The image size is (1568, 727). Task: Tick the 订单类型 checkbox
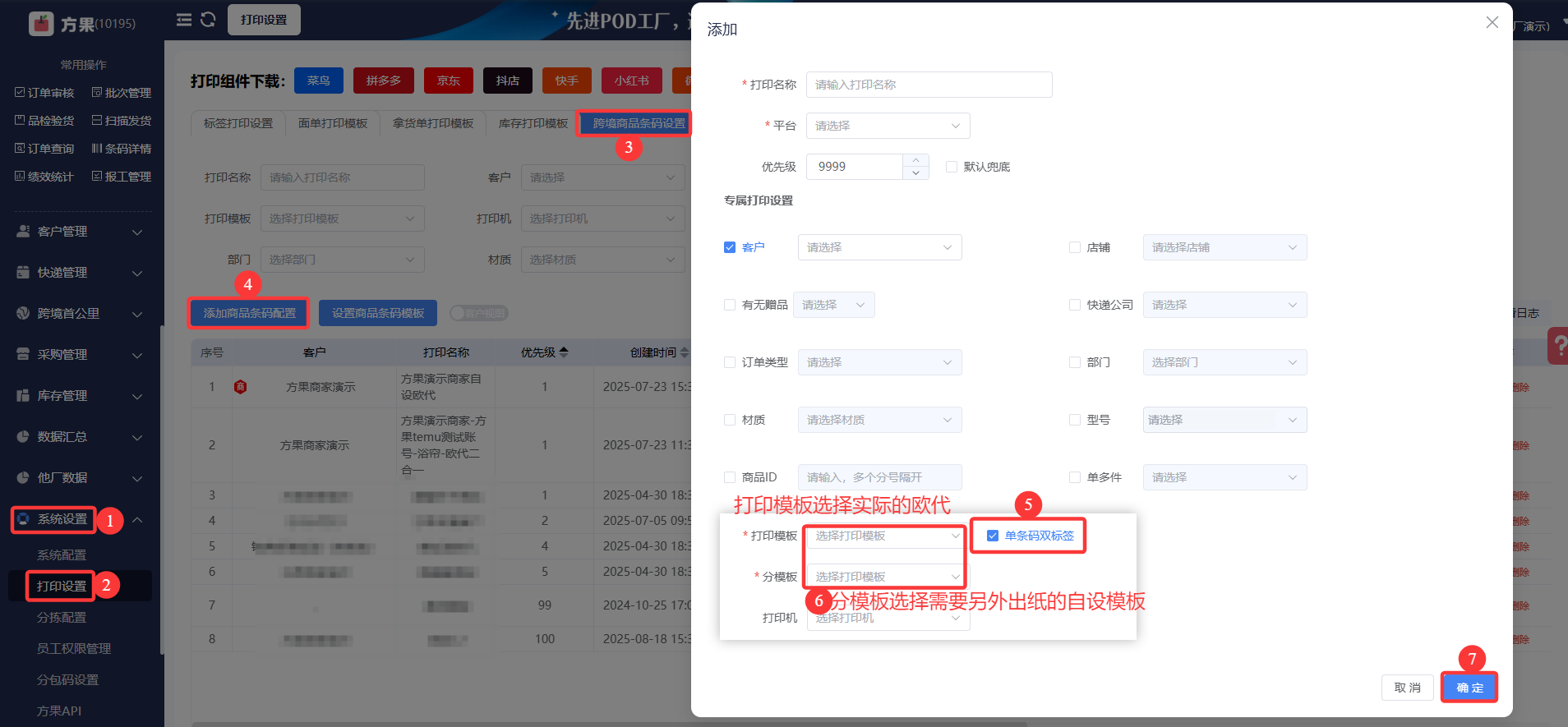pyautogui.click(x=730, y=362)
